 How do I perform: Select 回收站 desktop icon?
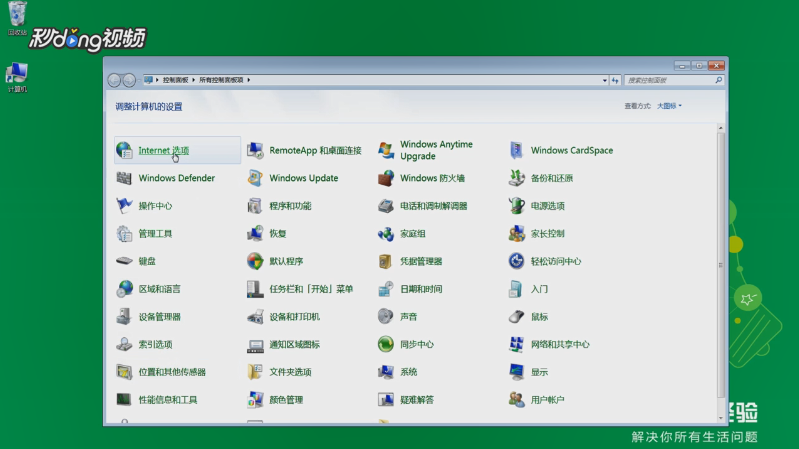click(x=17, y=18)
